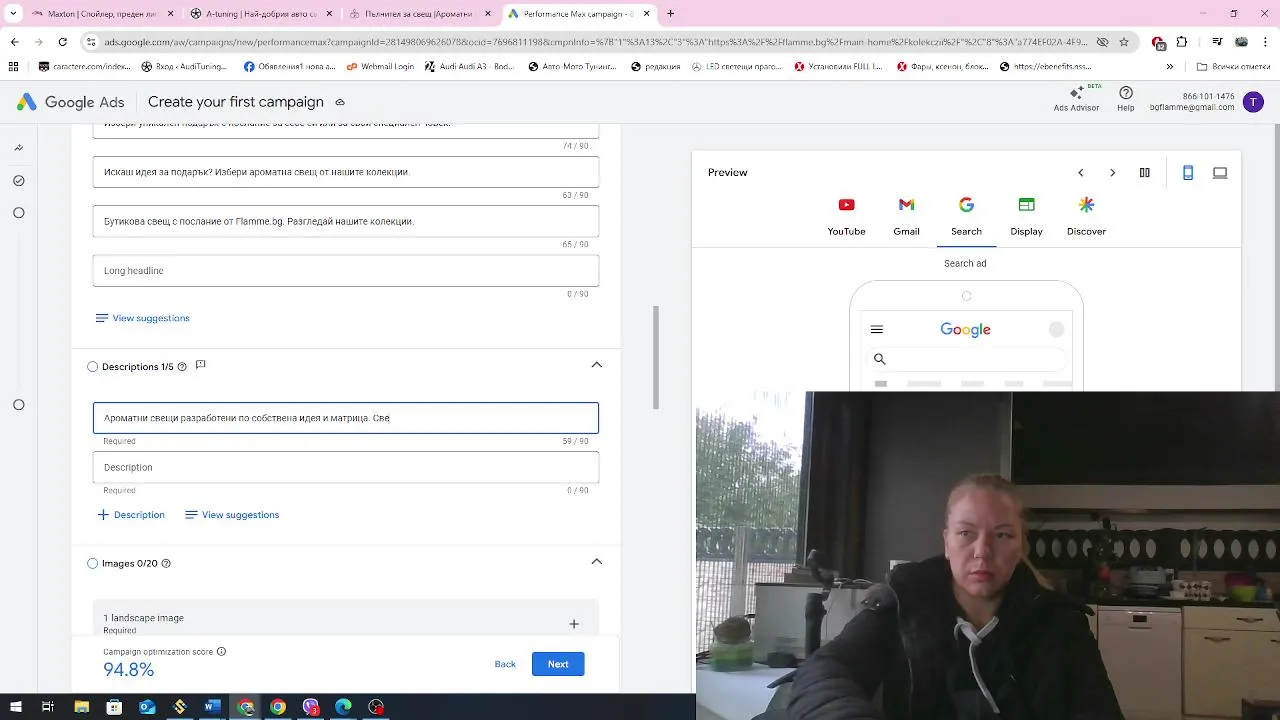Click the form panel vertical scrollbar
The height and width of the screenshot is (720, 1280).
[x=656, y=357]
